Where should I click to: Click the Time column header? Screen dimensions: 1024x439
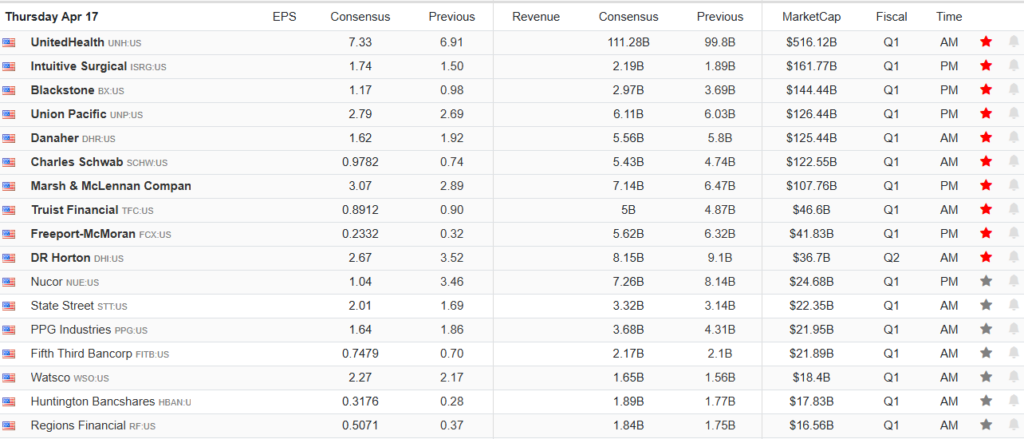pos(949,17)
